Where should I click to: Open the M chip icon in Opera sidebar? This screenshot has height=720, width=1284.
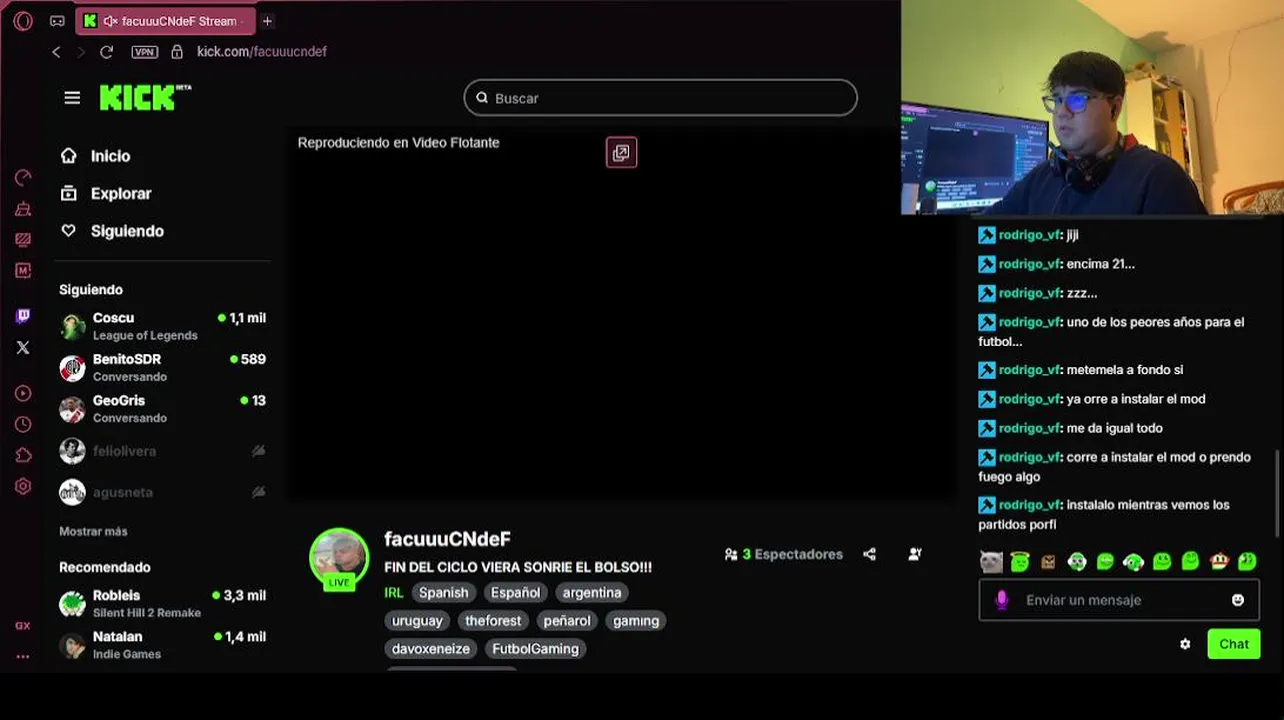point(23,271)
